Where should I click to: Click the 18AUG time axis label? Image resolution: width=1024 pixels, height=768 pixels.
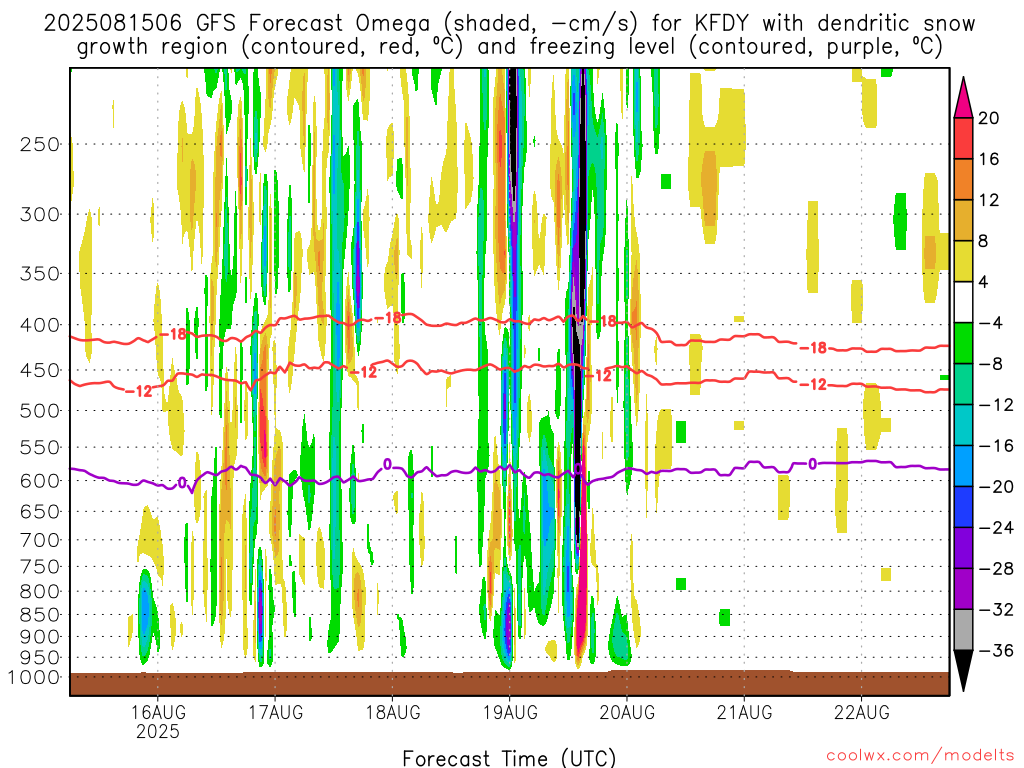point(392,712)
